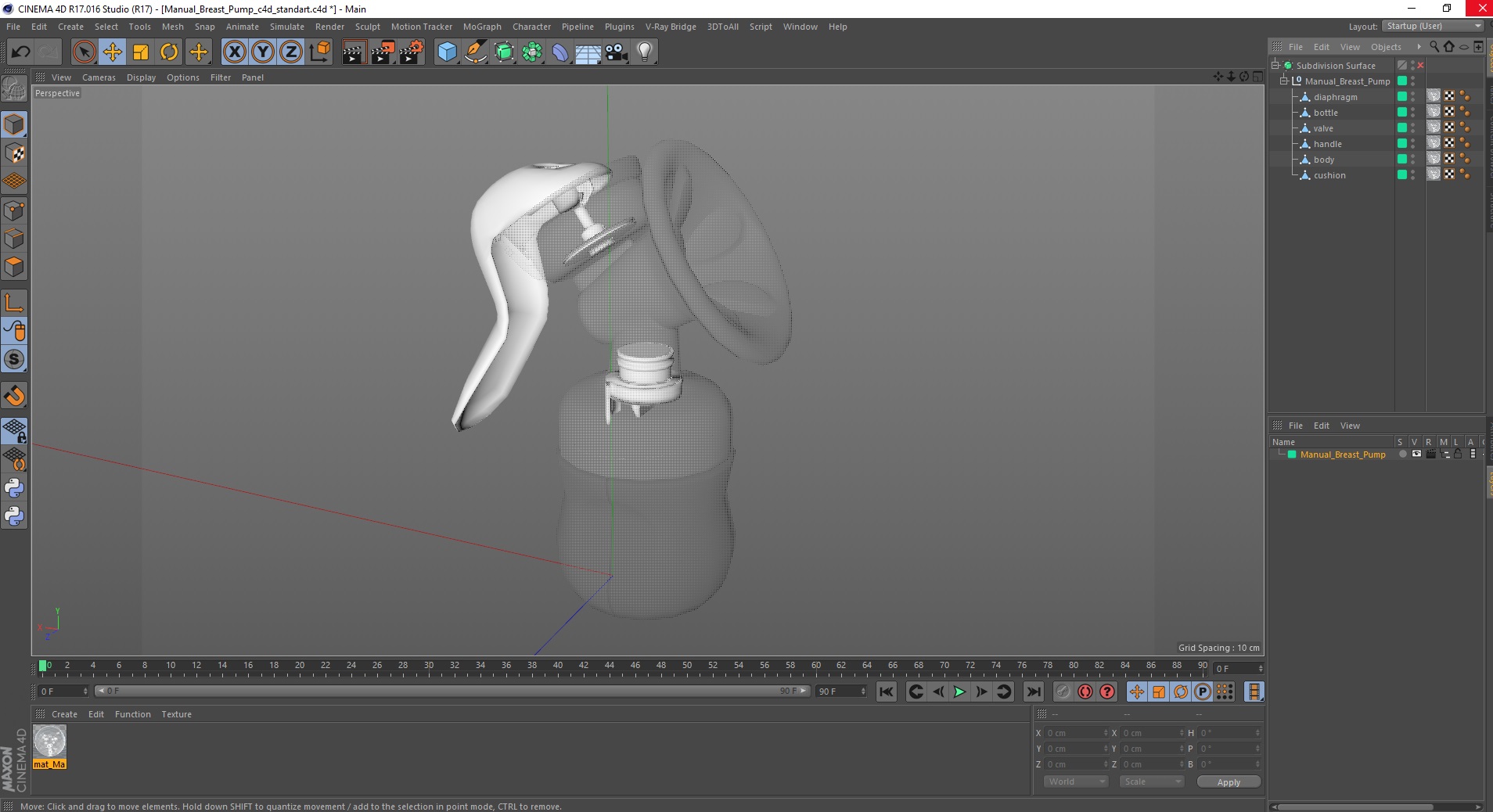Viewport: 1493px width, 812px height.
Task: Open the Bend deformer tools
Action: pos(560,52)
